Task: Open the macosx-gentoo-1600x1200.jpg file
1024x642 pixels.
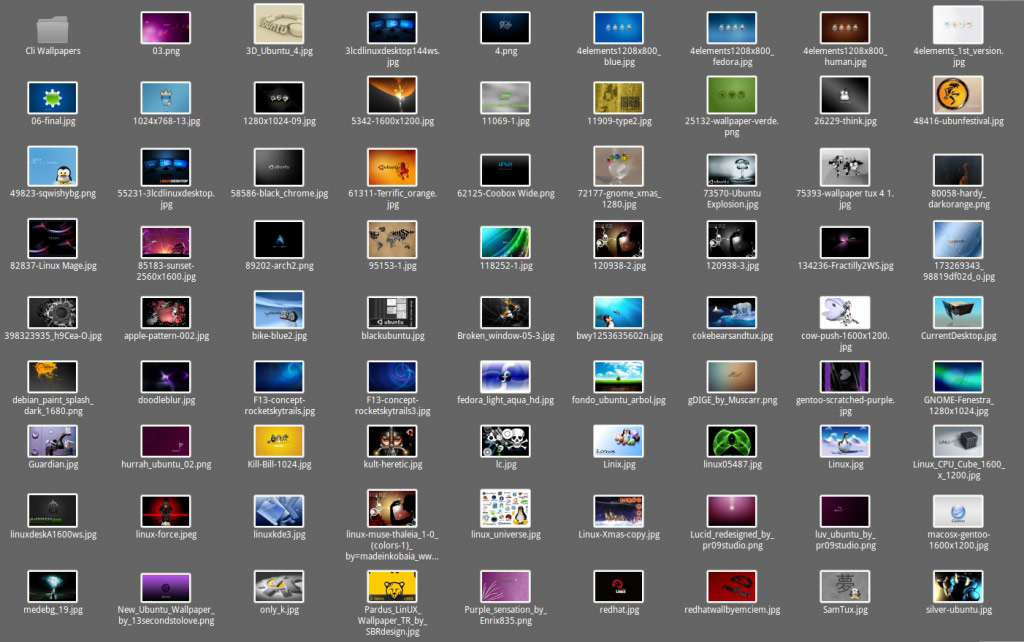Action: [957, 513]
